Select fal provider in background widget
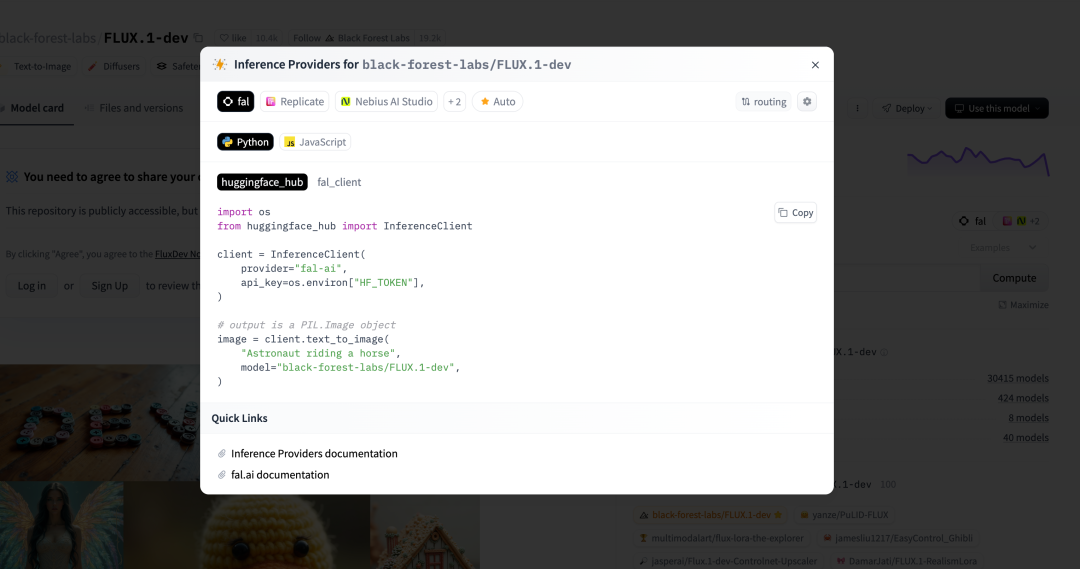1080x569 pixels. pyautogui.click(x=973, y=221)
